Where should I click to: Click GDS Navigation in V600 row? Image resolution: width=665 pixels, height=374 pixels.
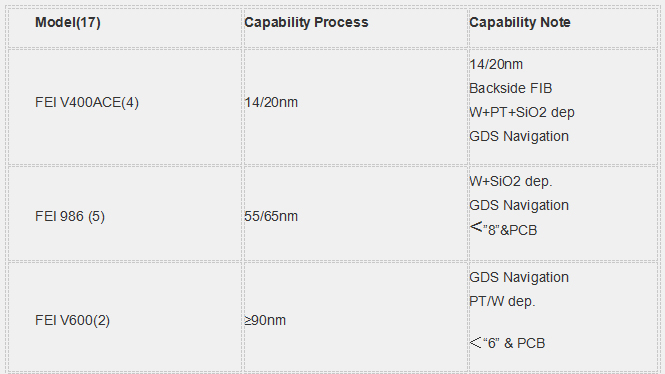(x=519, y=277)
